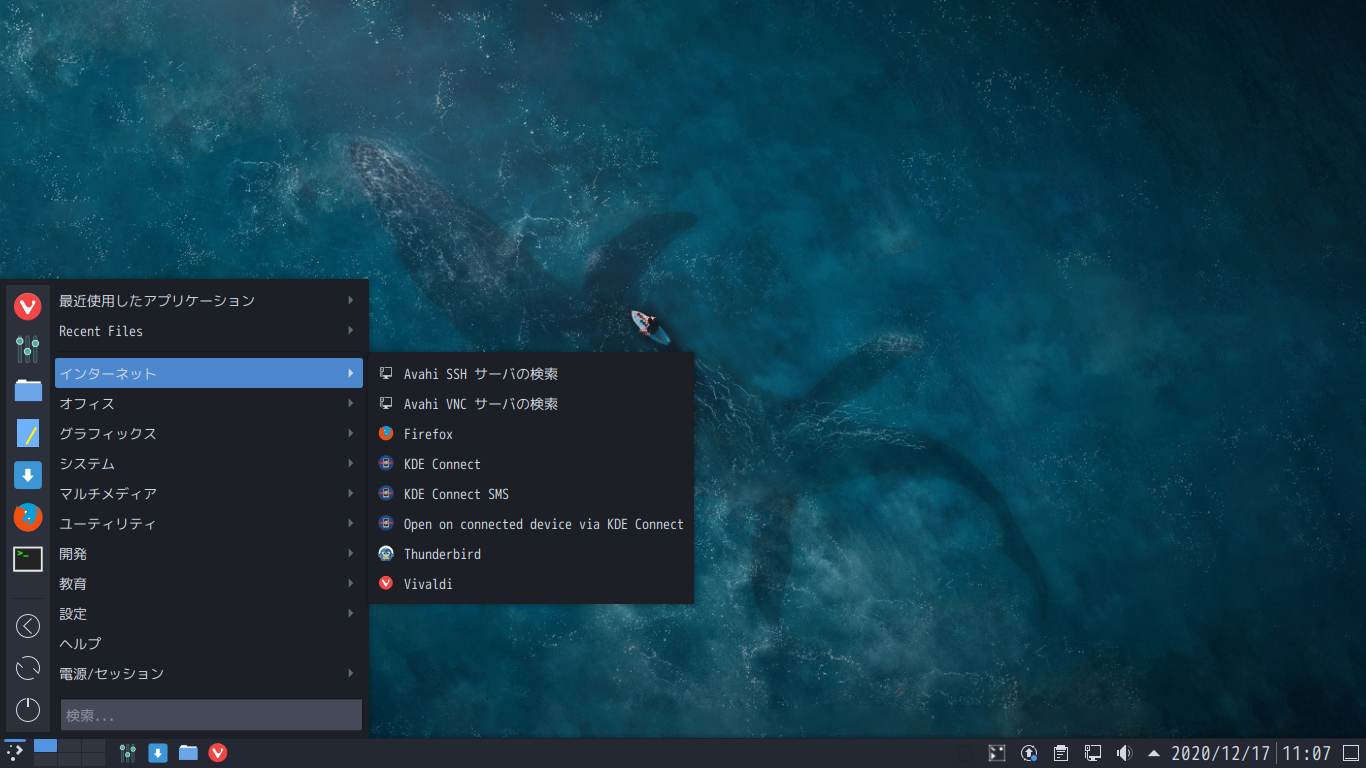Open the Firefox icon in menu sidebar
Screen dimensions: 1366x768
click(x=28, y=517)
